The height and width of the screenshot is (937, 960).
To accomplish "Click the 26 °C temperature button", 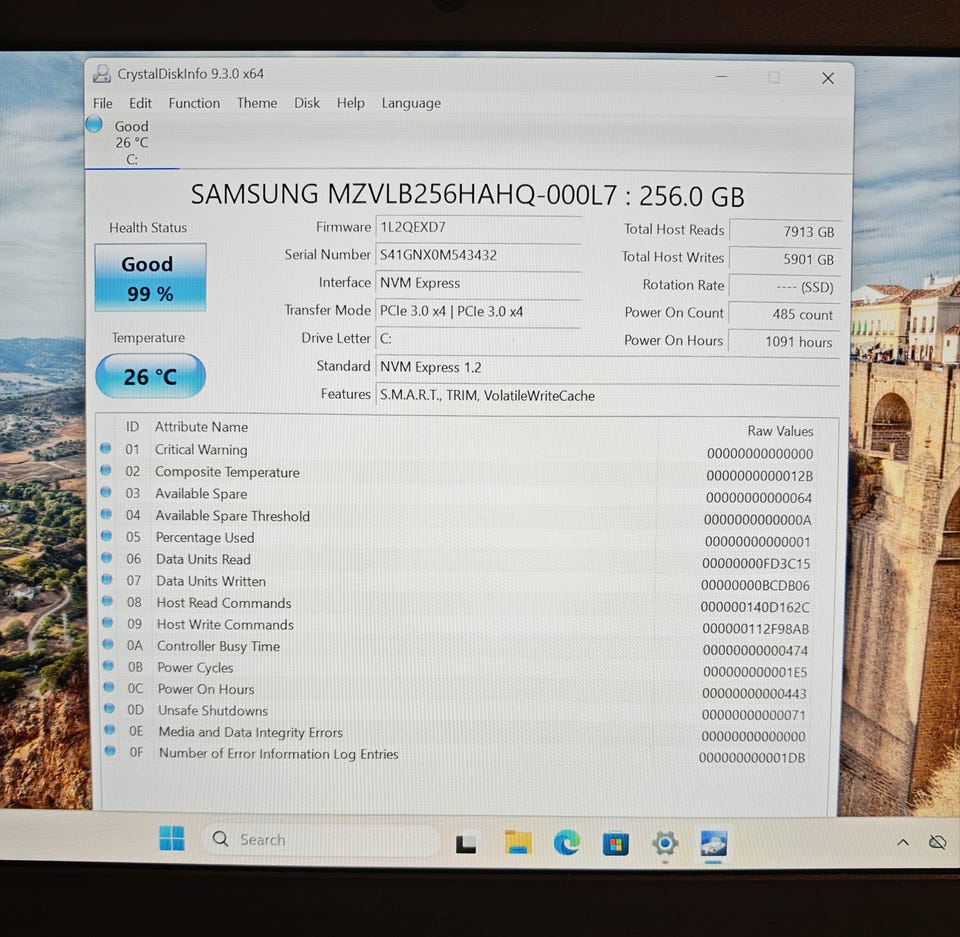I will pos(150,376).
